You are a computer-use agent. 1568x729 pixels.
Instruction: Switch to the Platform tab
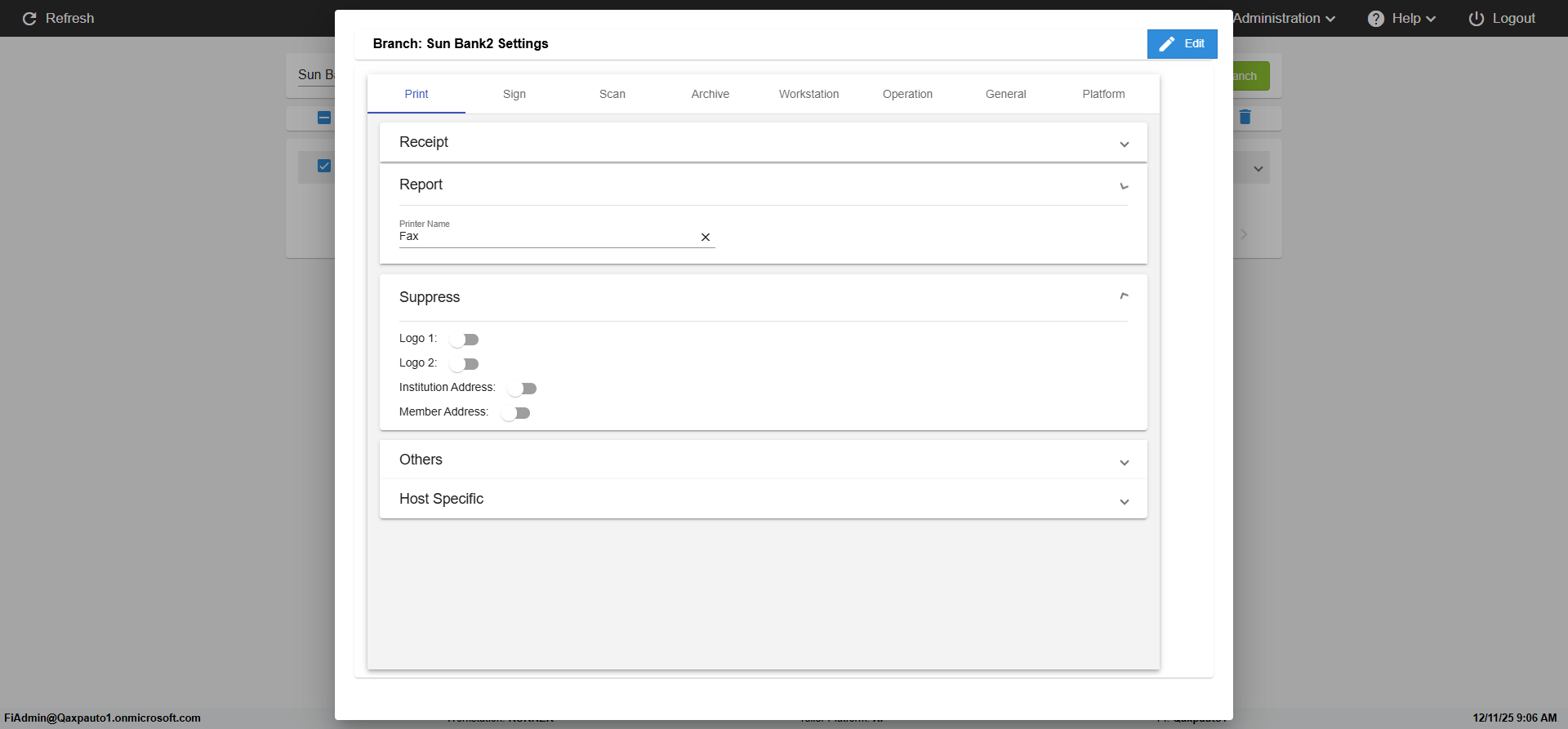click(x=1103, y=94)
